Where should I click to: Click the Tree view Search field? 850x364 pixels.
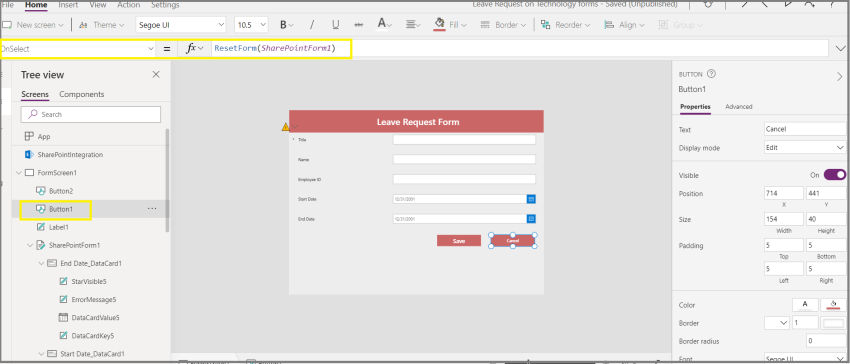click(91, 114)
